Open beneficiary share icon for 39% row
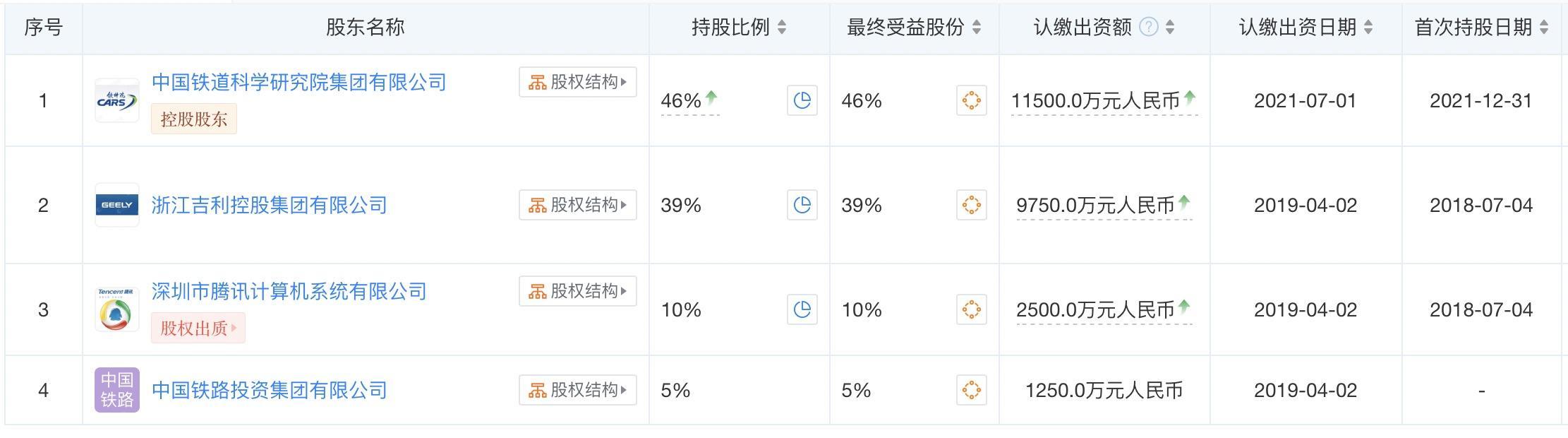 click(x=971, y=205)
